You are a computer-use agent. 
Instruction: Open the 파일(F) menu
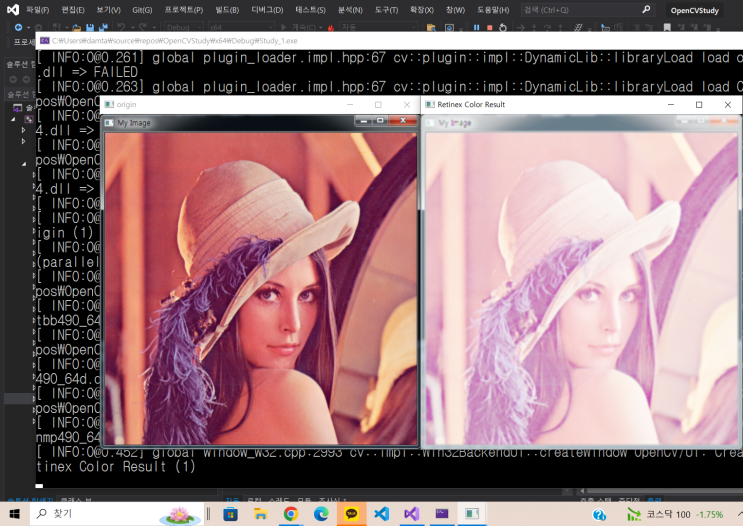click(37, 9)
